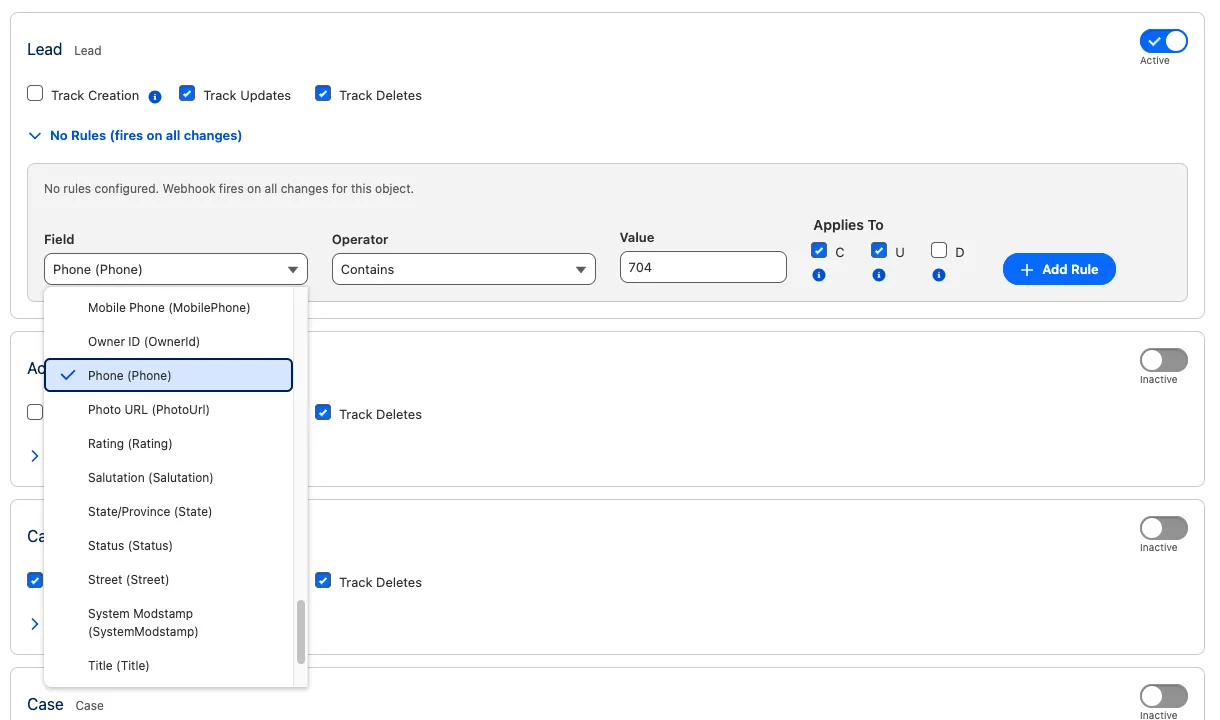Viewport: 1220px width, 720px height.
Task: Enable the Case section Inactive toggle
Action: (x=1164, y=696)
